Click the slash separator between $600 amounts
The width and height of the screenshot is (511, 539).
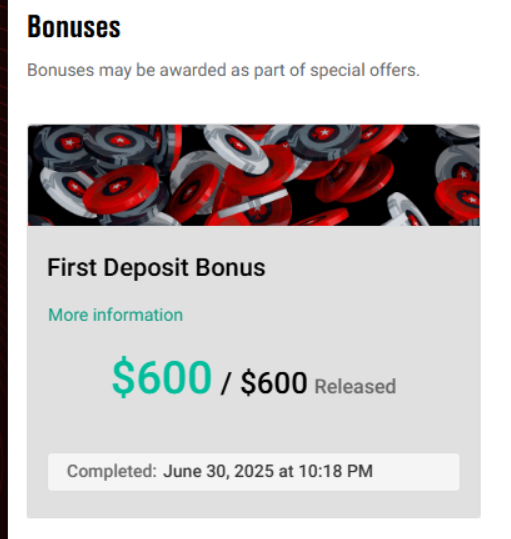tap(225, 383)
